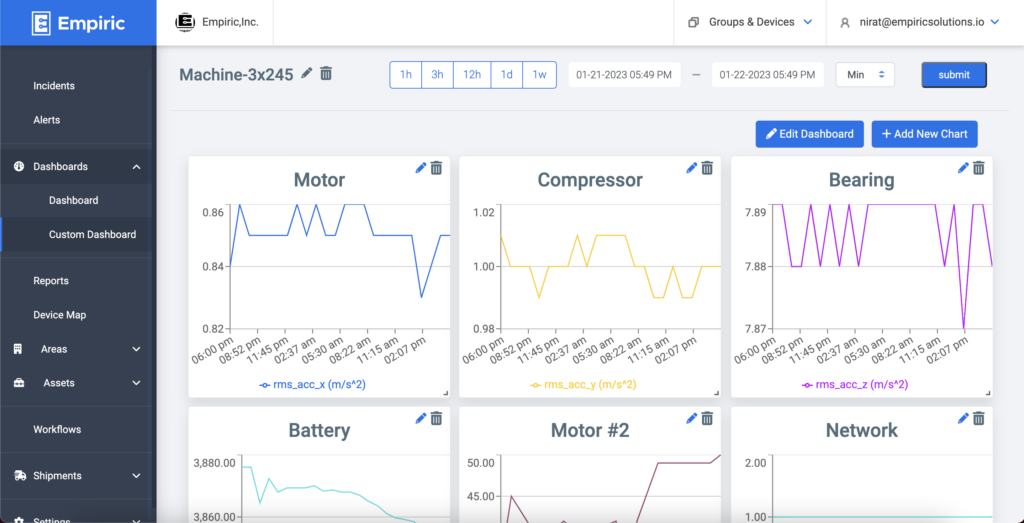Click the Edit Dashboard button
This screenshot has width=1024, height=523.
810,134
